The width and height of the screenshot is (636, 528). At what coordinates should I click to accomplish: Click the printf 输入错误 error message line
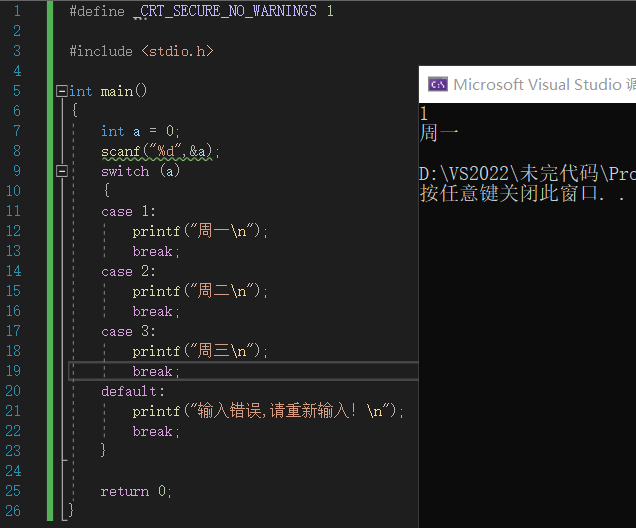click(268, 411)
